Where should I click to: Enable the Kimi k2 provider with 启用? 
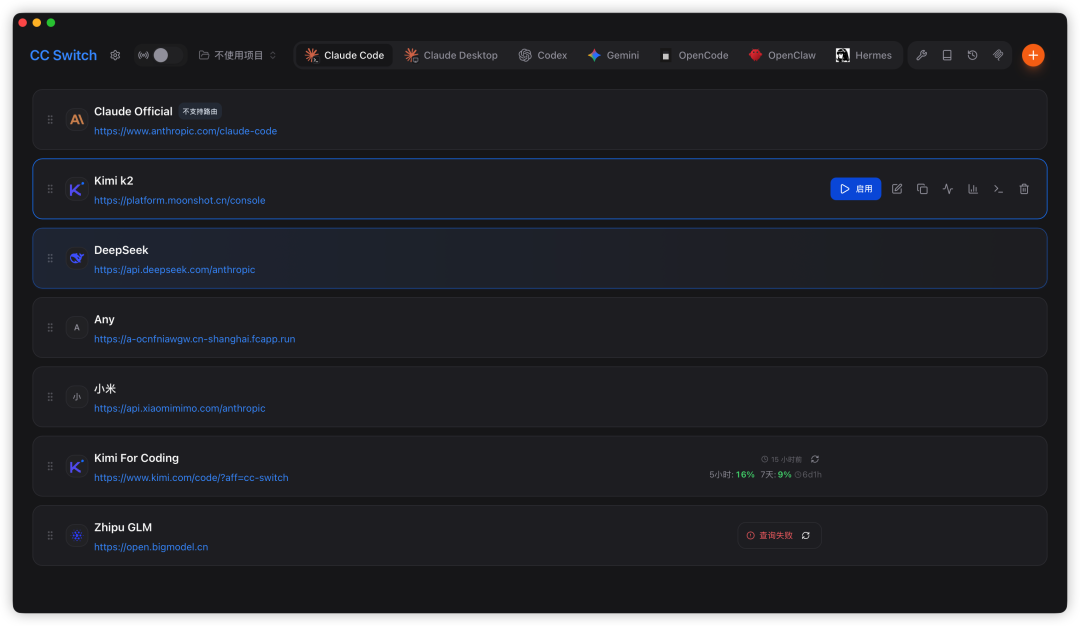tap(855, 189)
